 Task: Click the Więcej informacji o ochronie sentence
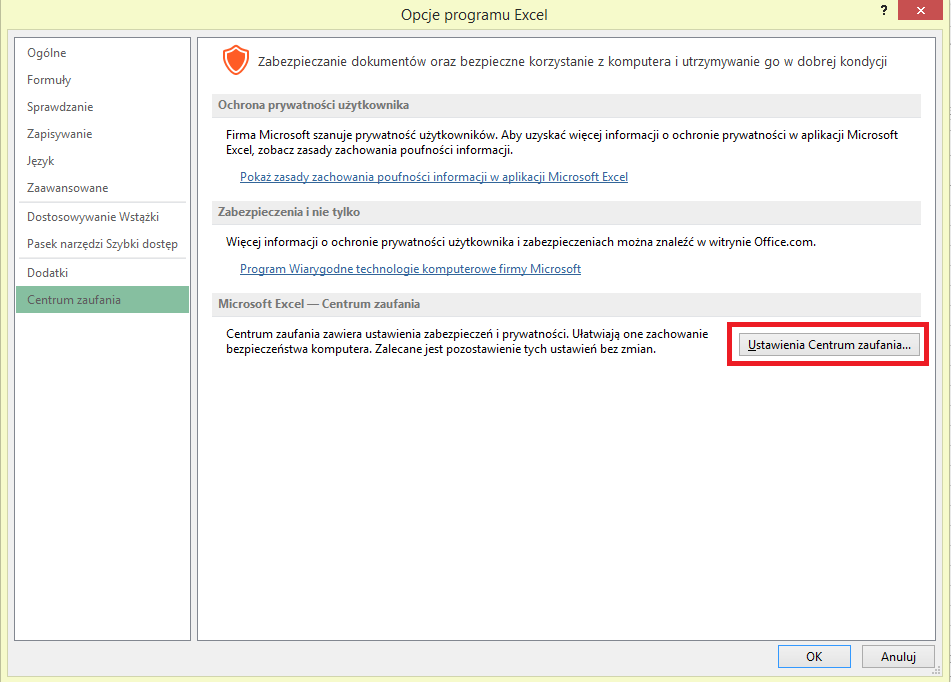[x=521, y=242]
